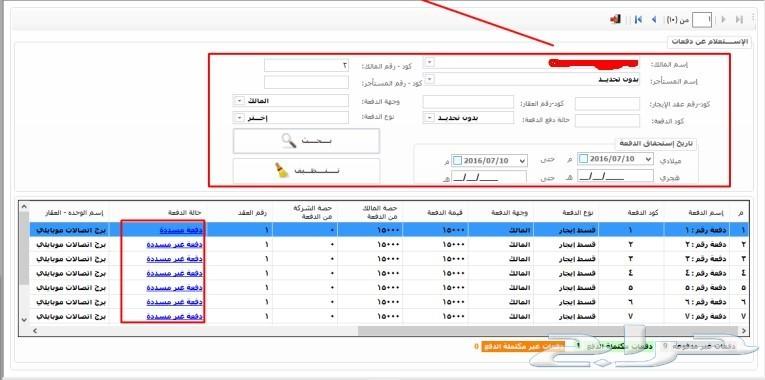Click the Hijri end date field
The width and height of the screenshot is (765, 380).
coord(489,178)
